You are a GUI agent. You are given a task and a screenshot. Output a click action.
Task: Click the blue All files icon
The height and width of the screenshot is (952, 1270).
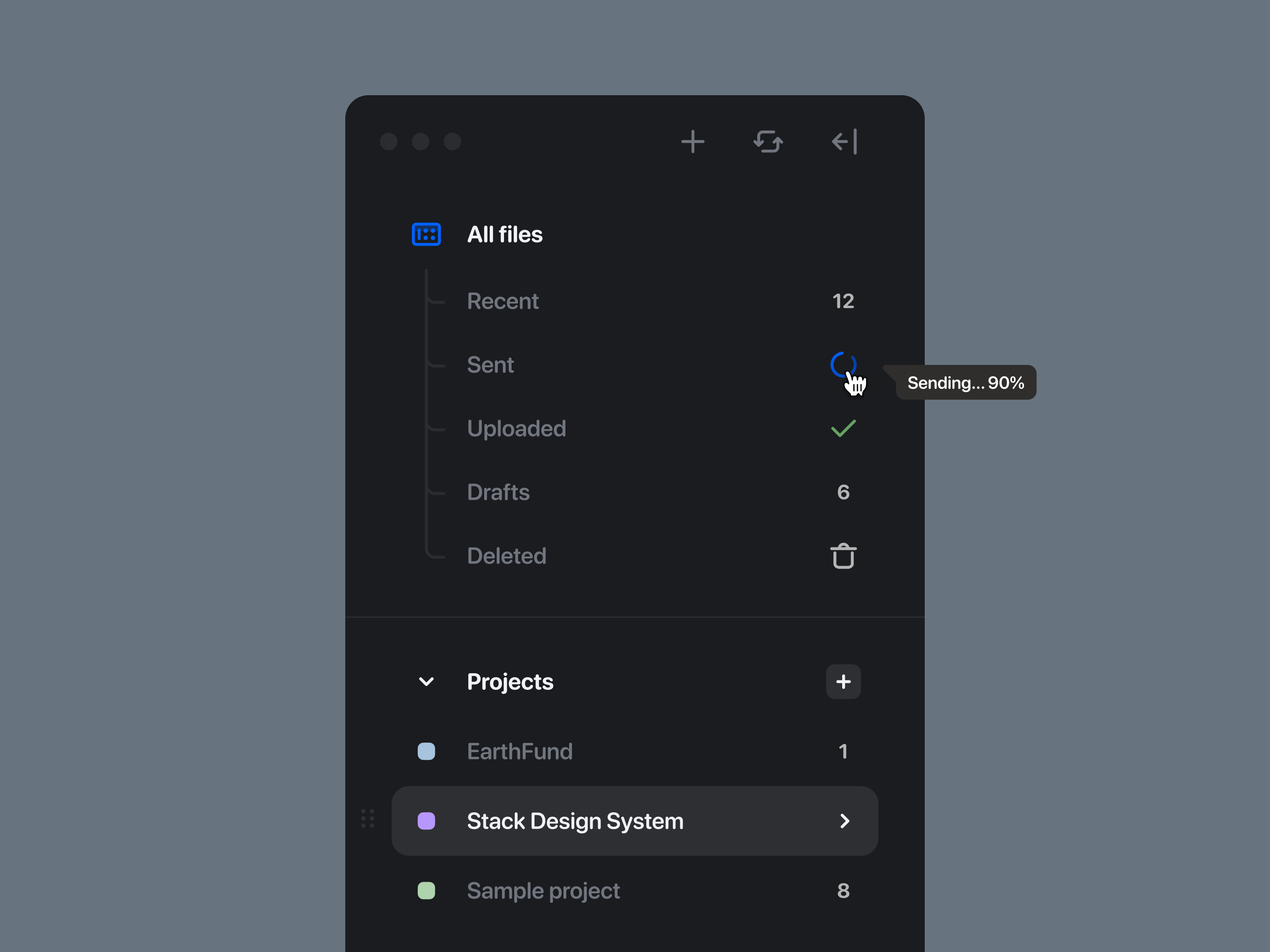(426, 234)
